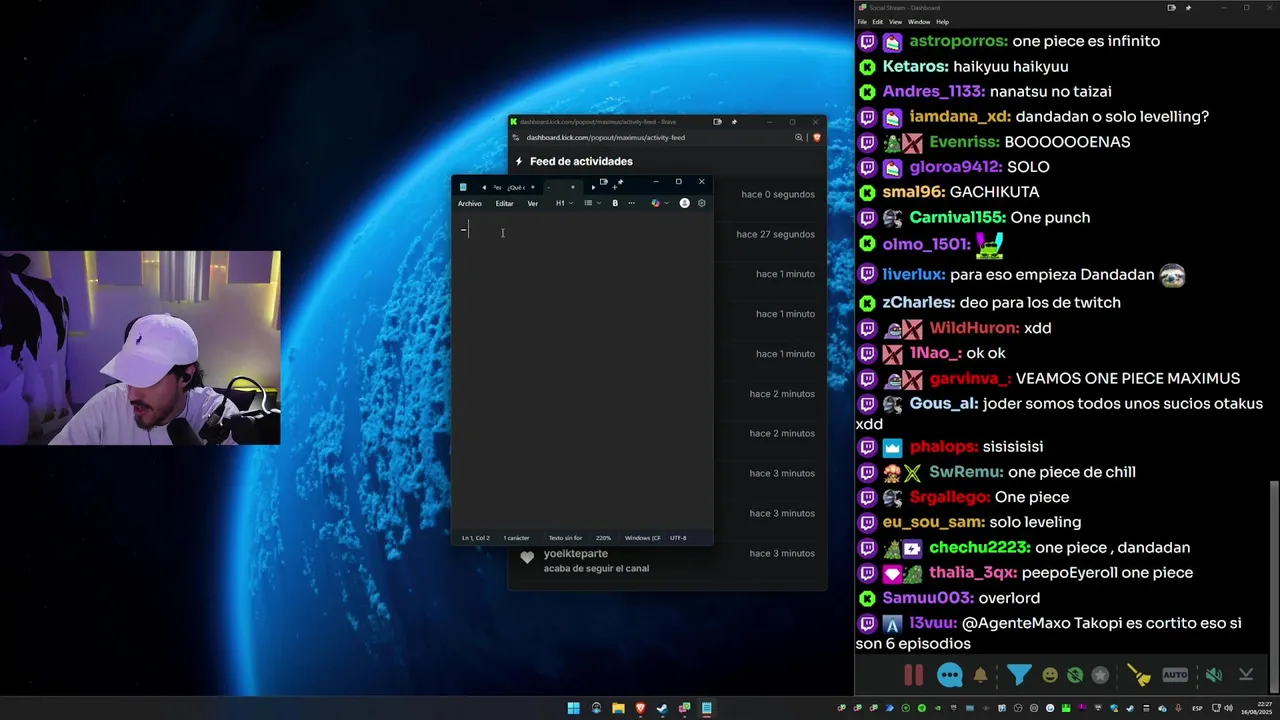Click the smiley emoji icon in Social Stream

pos(1050,675)
